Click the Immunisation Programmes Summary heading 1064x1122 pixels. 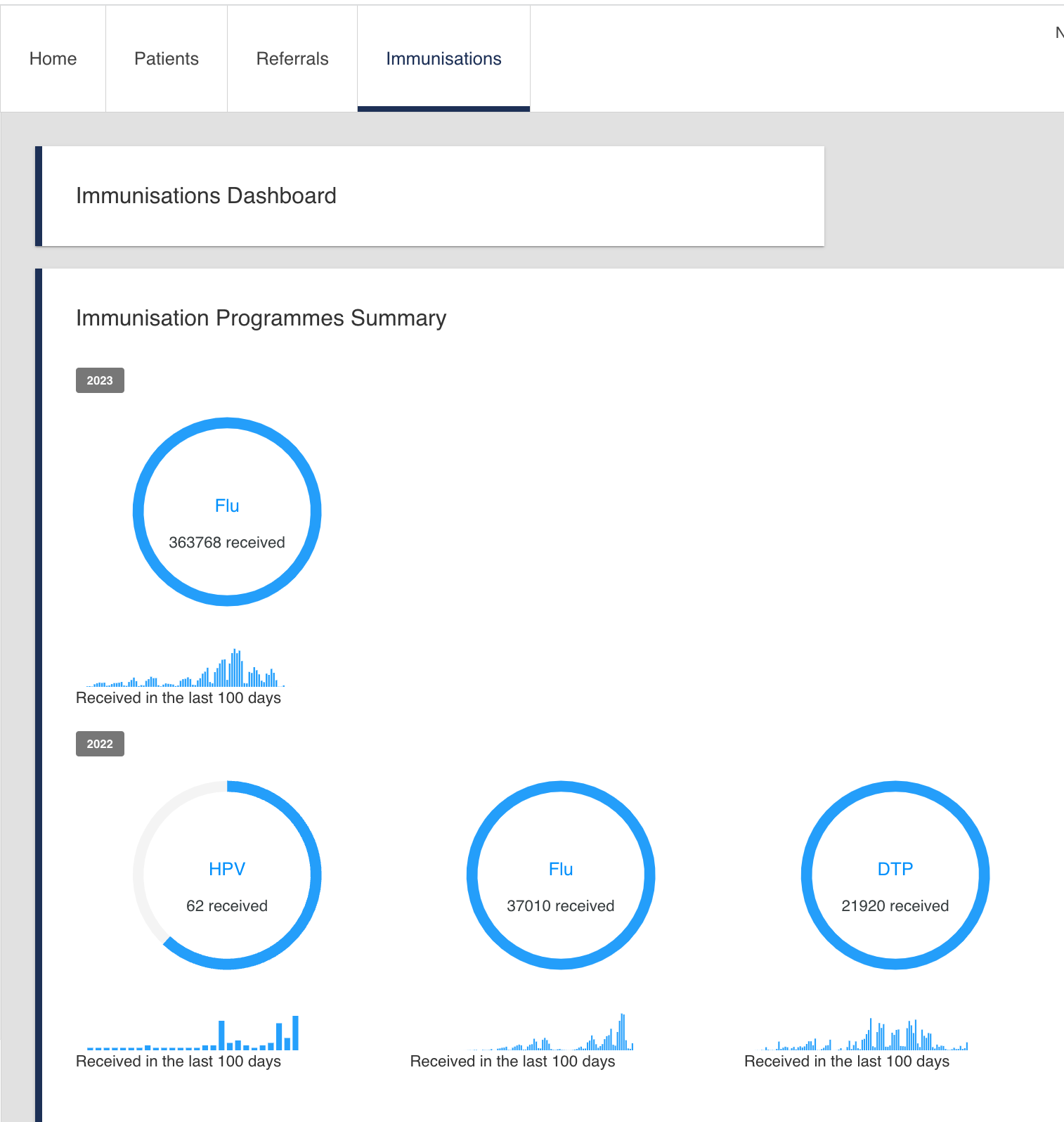(261, 318)
